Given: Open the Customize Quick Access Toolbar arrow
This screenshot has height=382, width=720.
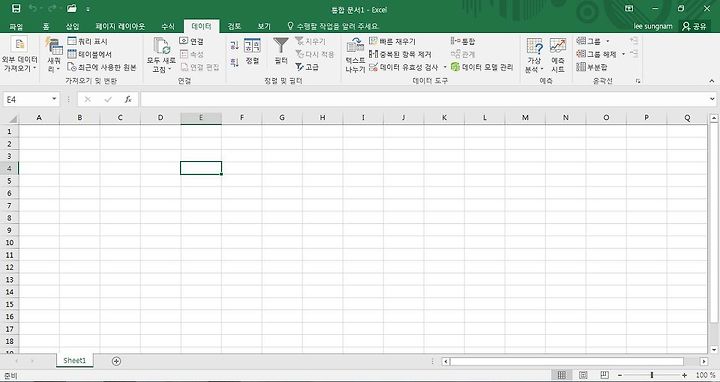Looking at the screenshot, I should 88,9.
